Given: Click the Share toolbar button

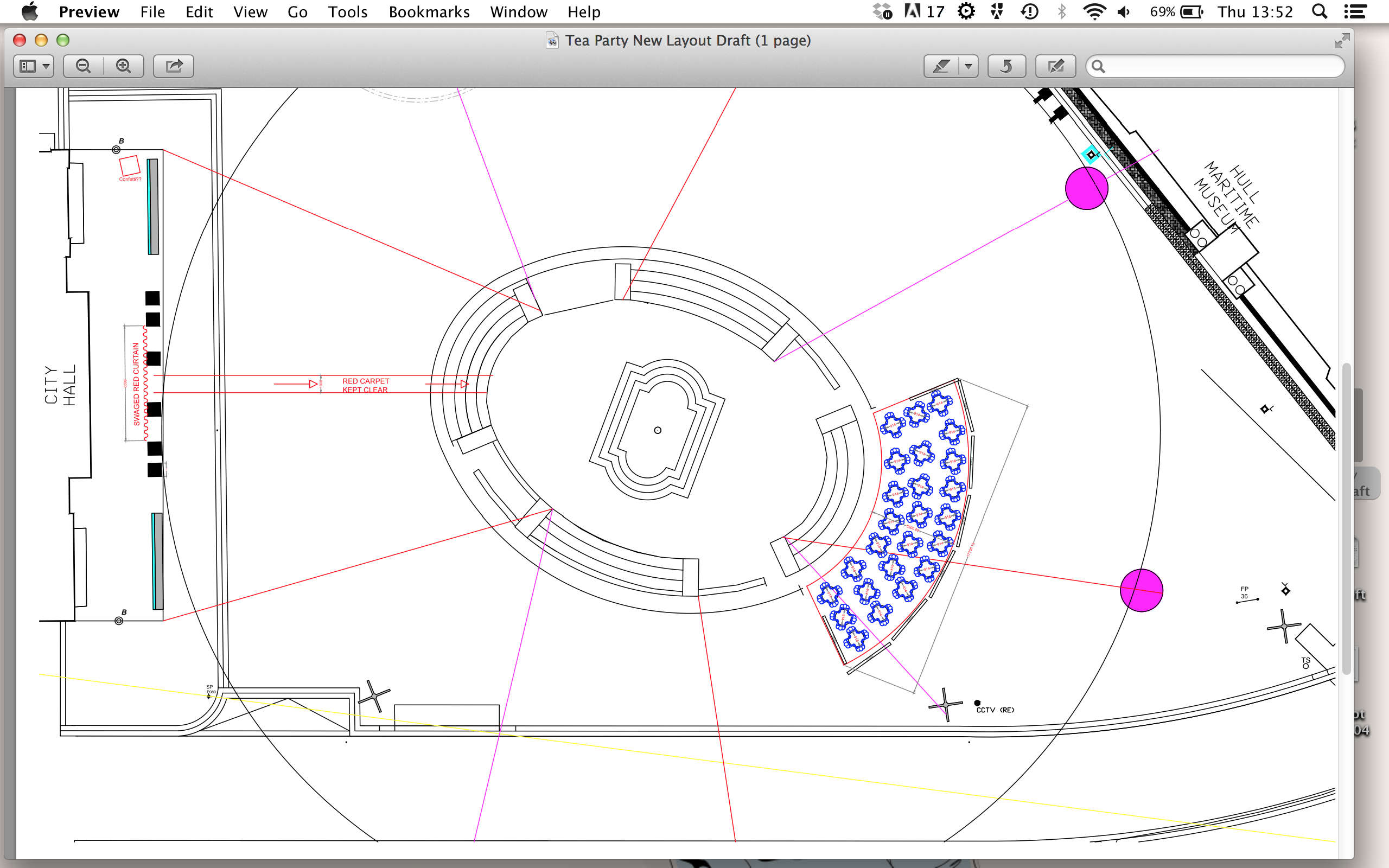Looking at the screenshot, I should tap(173, 66).
